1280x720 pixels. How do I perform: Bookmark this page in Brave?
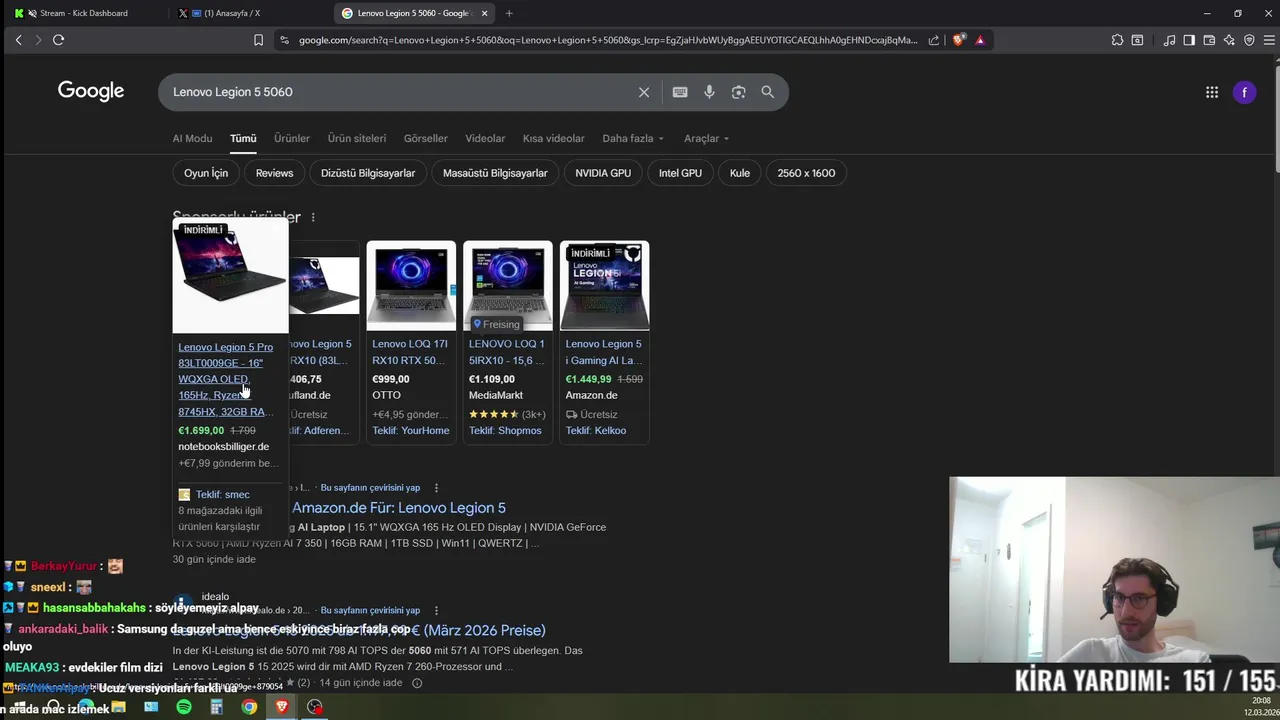(x=258, y=40)
